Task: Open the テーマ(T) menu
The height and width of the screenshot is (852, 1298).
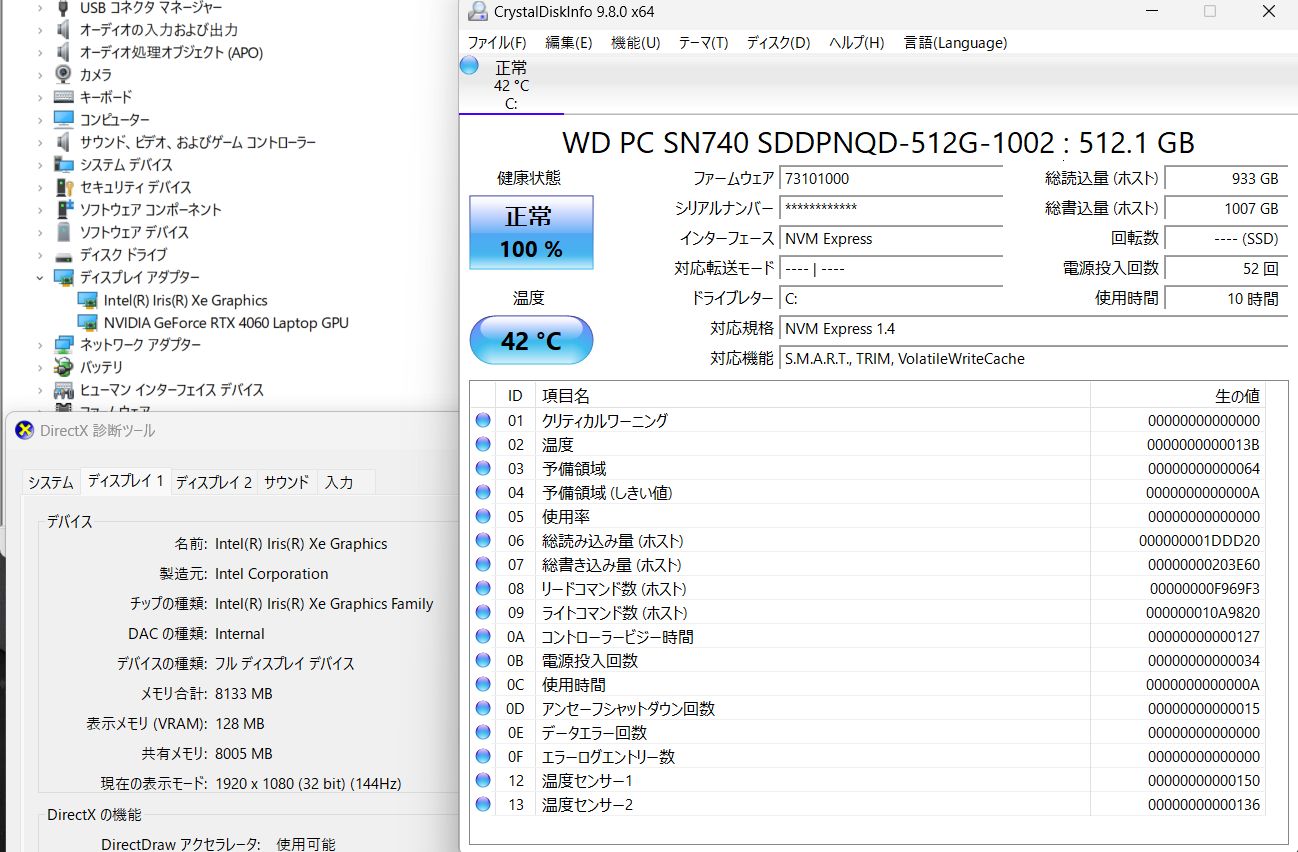Action: point(703,43)
